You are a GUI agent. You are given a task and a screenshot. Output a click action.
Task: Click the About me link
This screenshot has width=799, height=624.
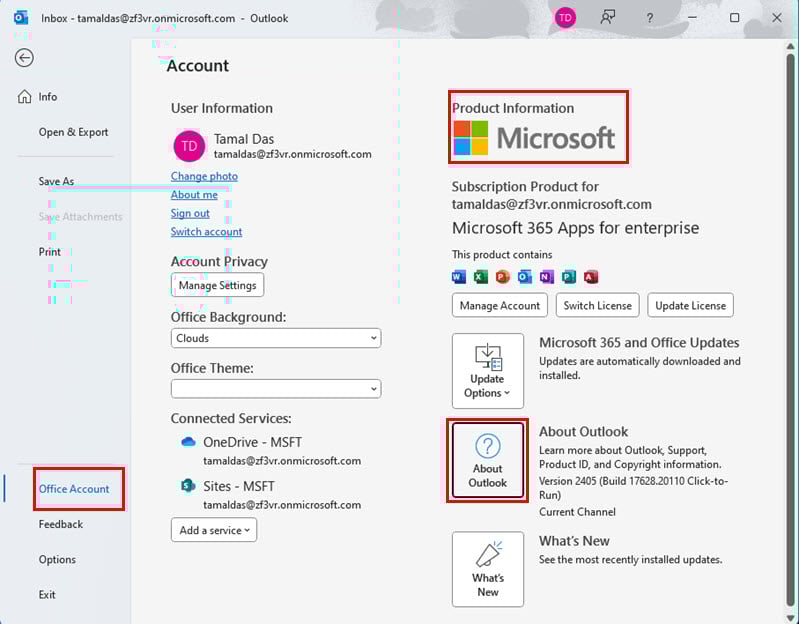pos(194,195)
